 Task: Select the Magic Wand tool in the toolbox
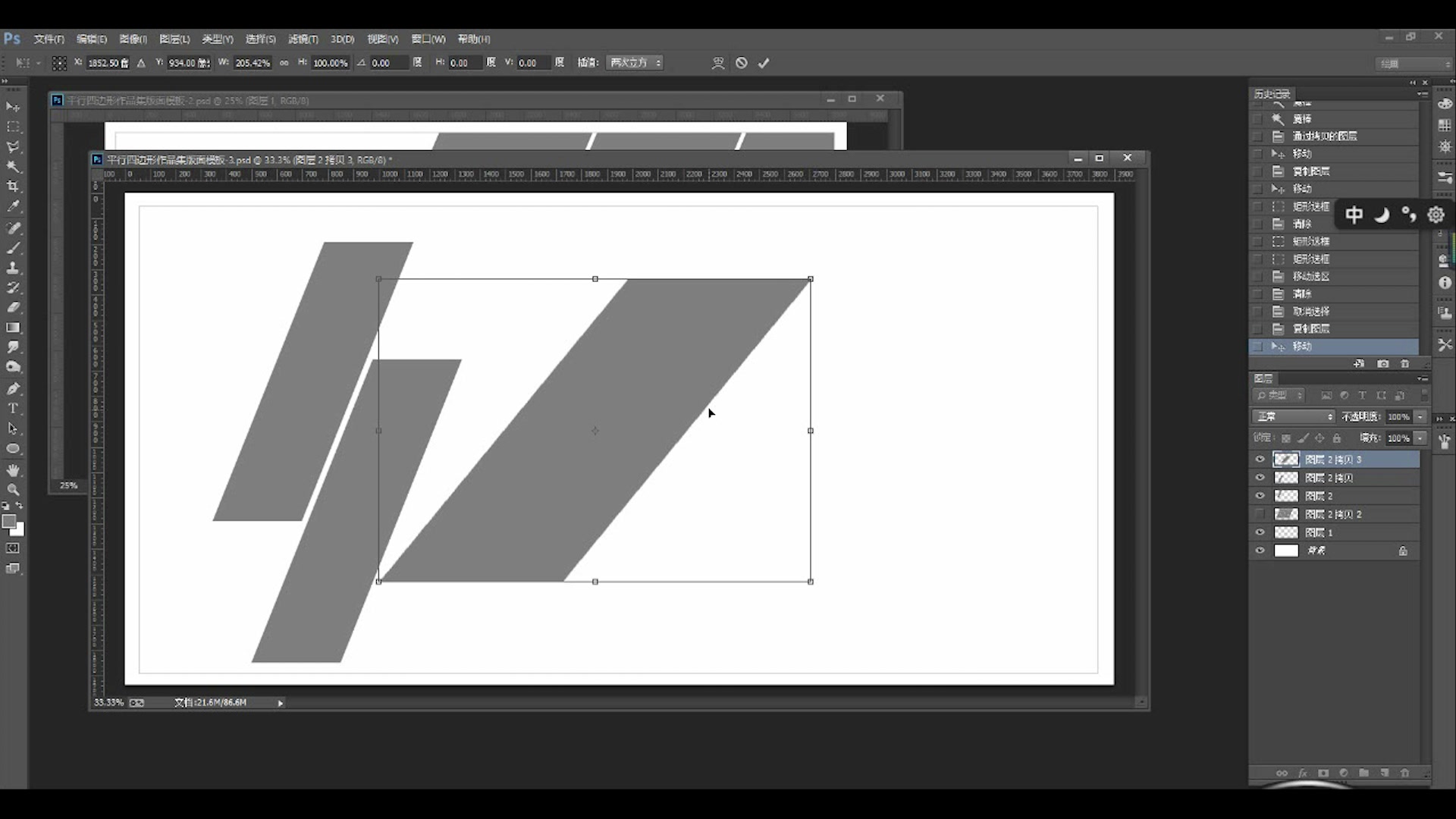coord(13,166)
